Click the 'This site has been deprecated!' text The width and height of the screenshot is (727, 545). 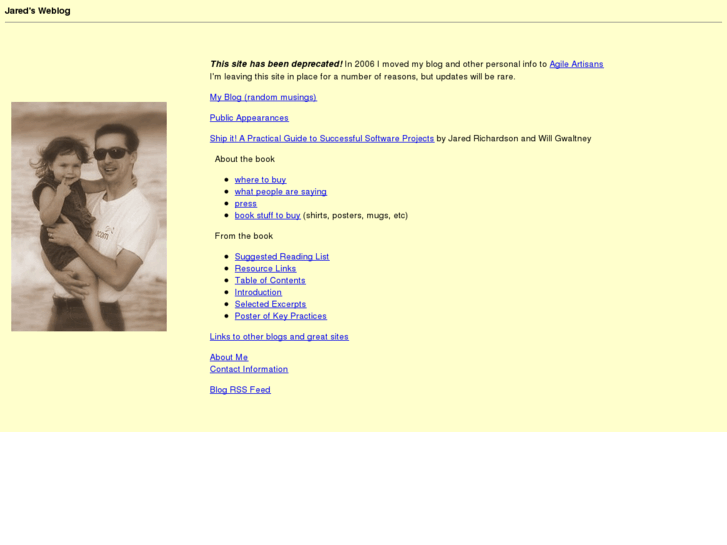click(276, 64)
